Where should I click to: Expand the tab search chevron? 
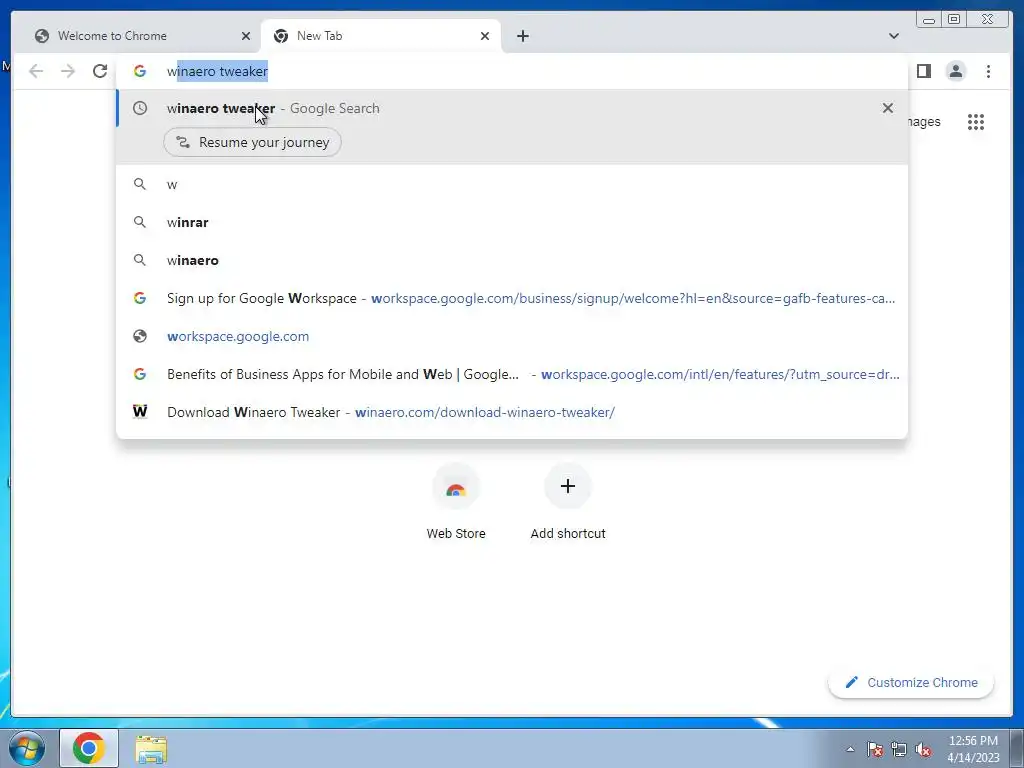[x=894, y=36]
